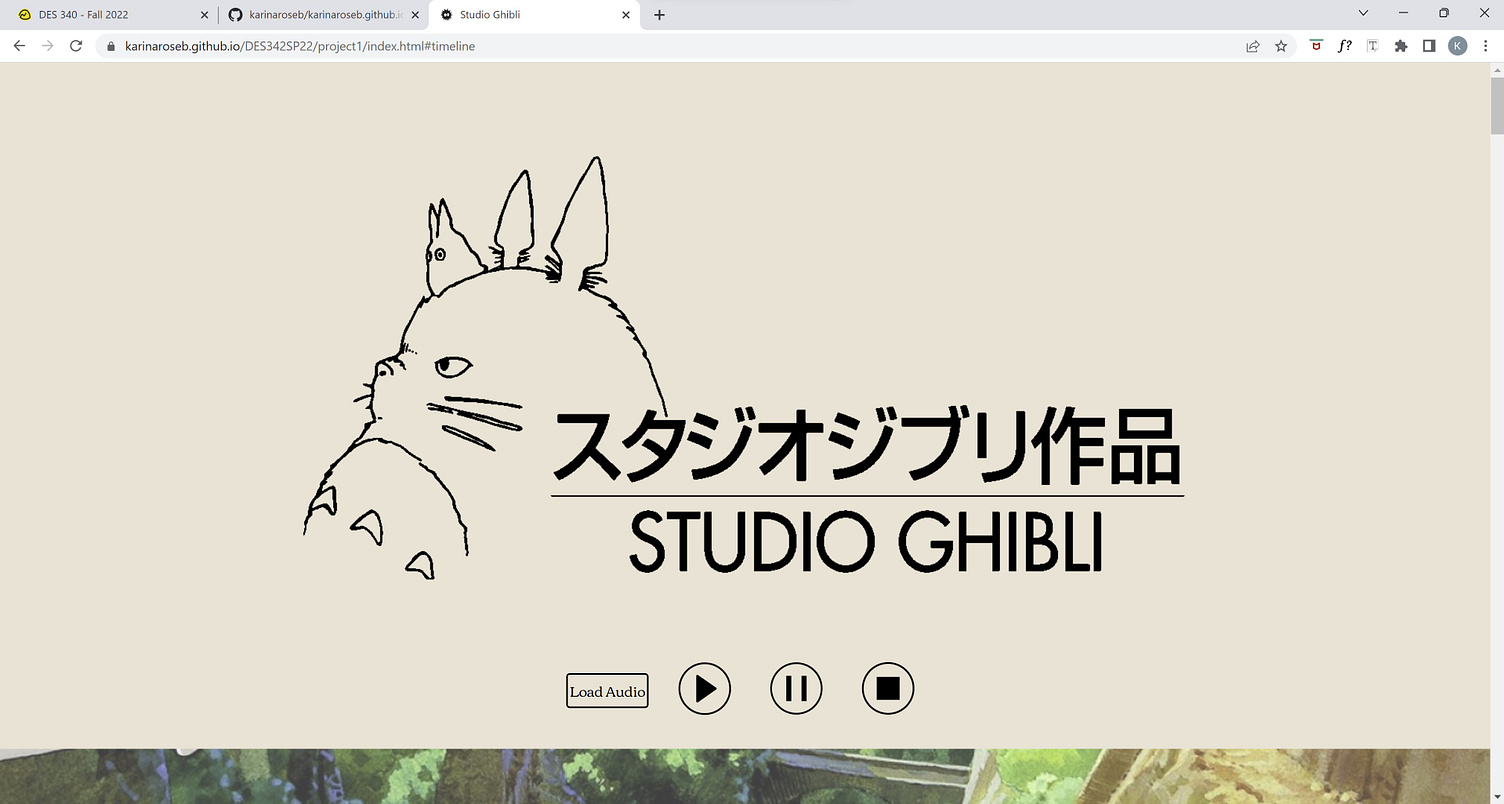This screenshot has width=1504, height=804.
Task: Click the Totoro logo drawing
Action: [484, 368]
